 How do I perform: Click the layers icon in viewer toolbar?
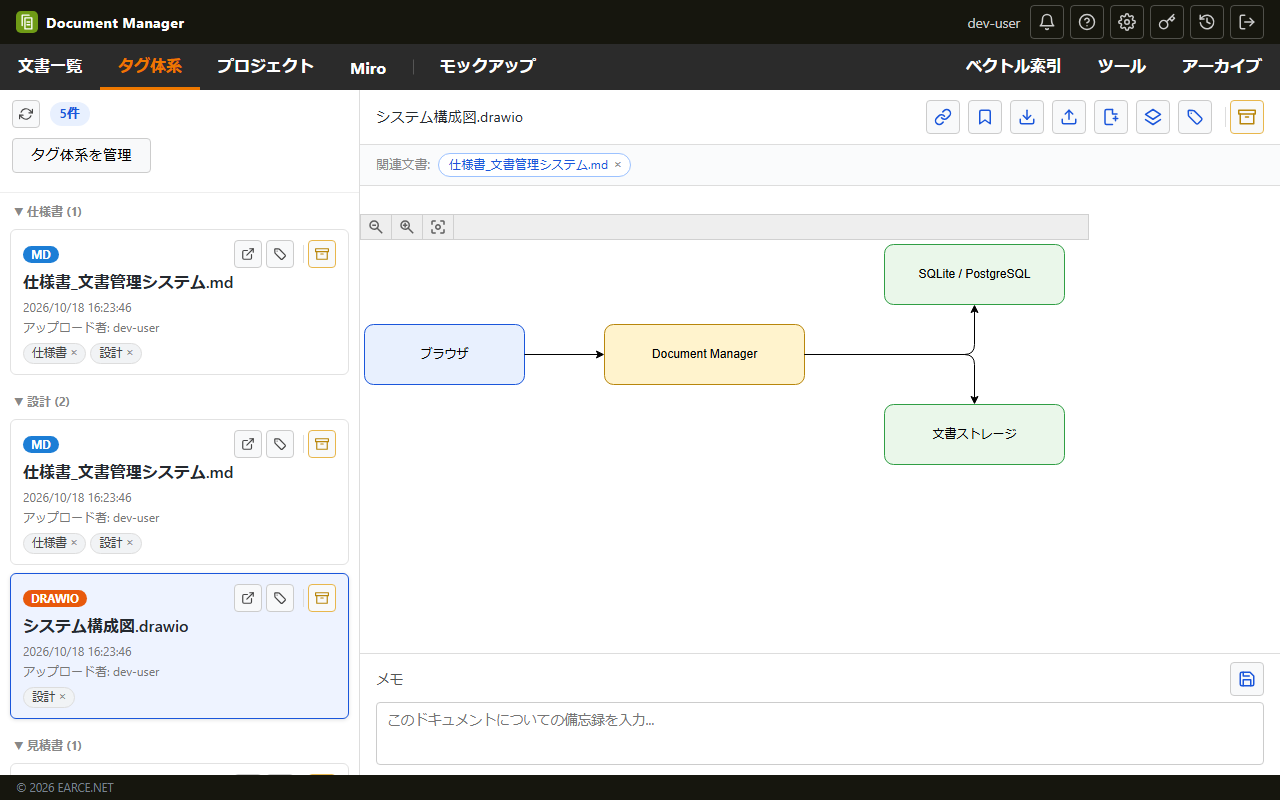click(x=1153, y=117)
